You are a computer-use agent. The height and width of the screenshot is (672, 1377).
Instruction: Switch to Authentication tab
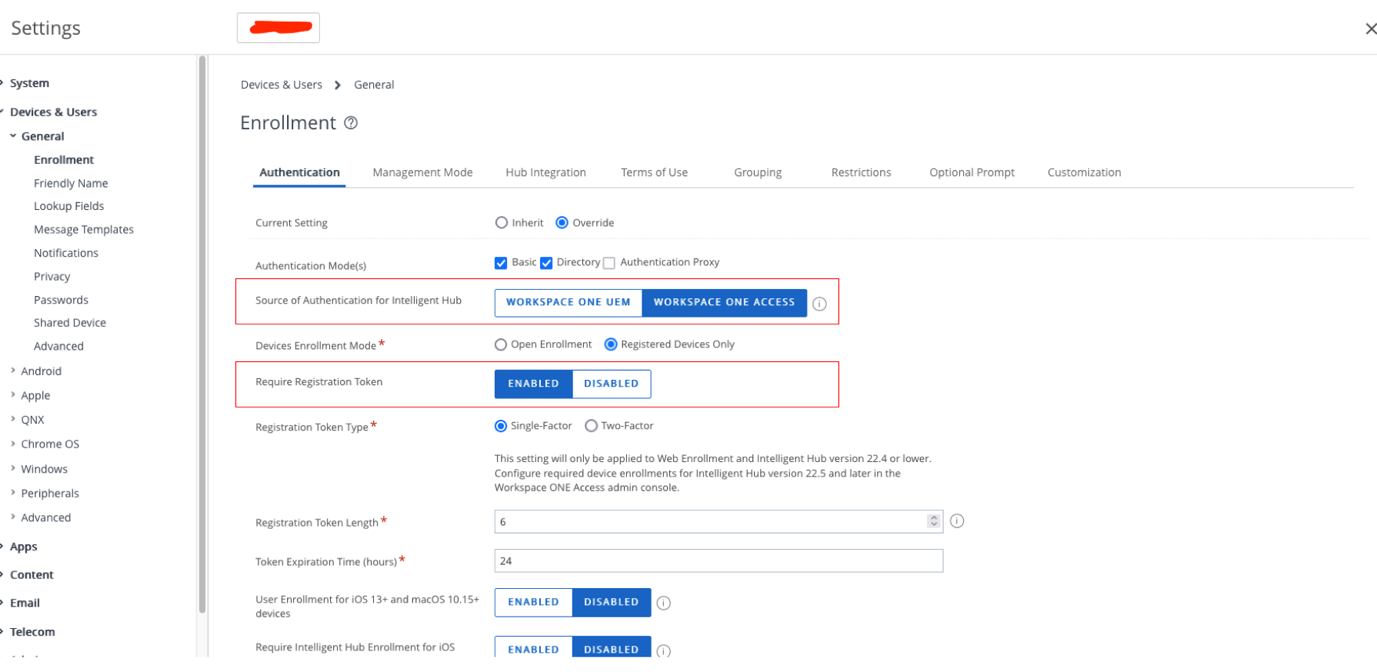299,172
